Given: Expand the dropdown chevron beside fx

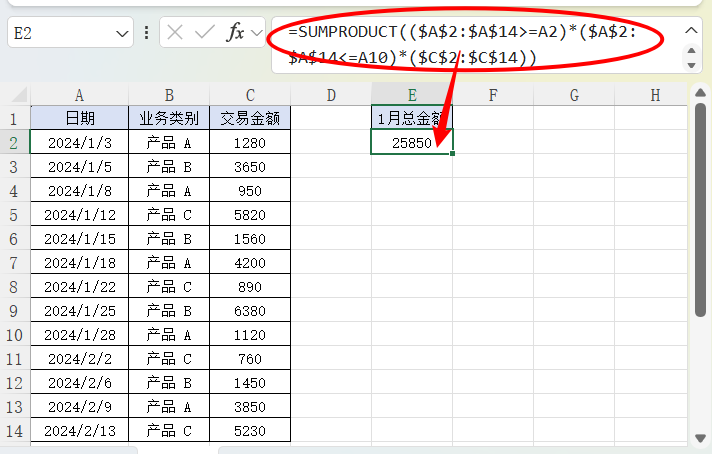Looking at the screenshot, I should [x=256, y=33].
